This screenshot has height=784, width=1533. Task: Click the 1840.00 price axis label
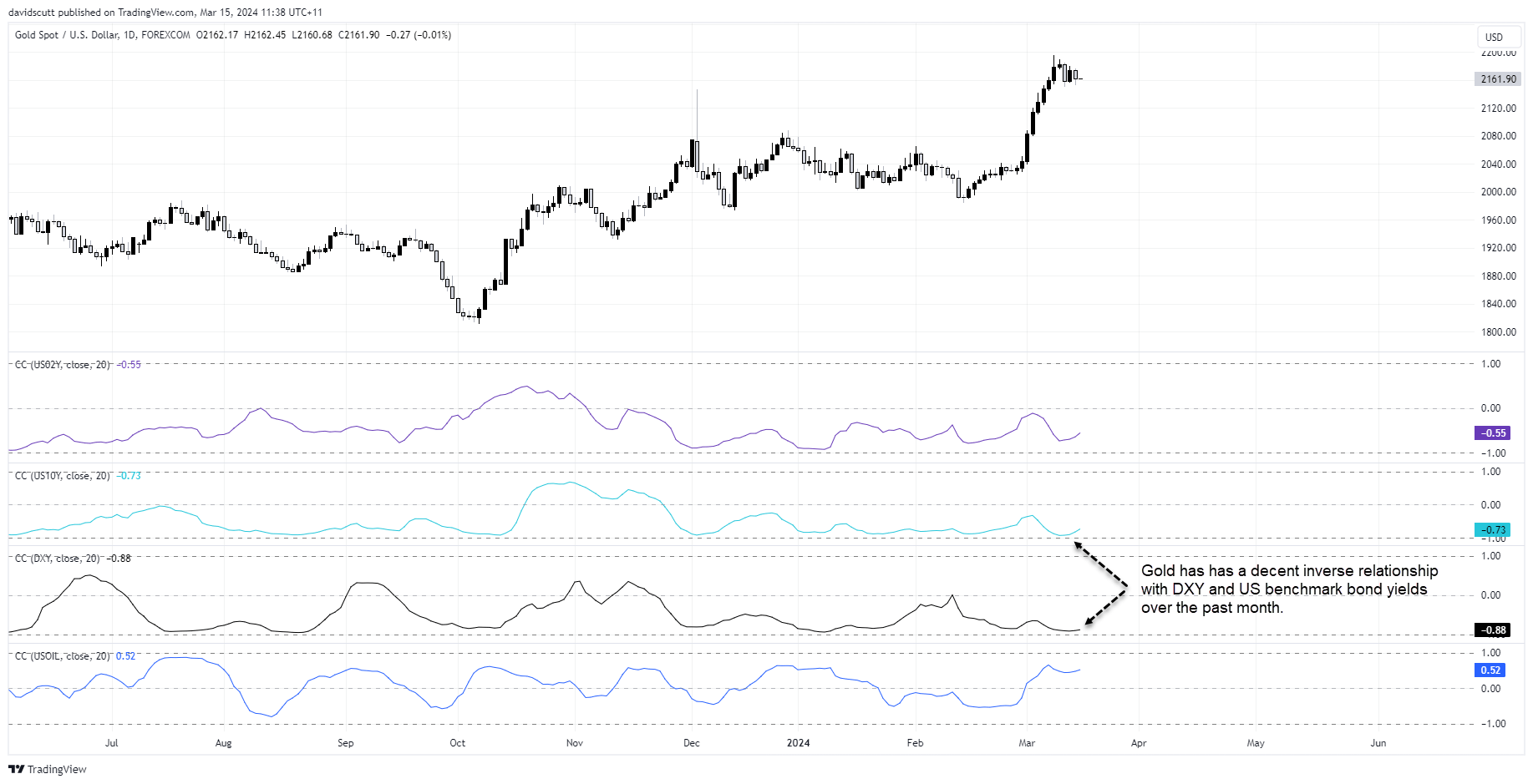(x=1499, y=304)
